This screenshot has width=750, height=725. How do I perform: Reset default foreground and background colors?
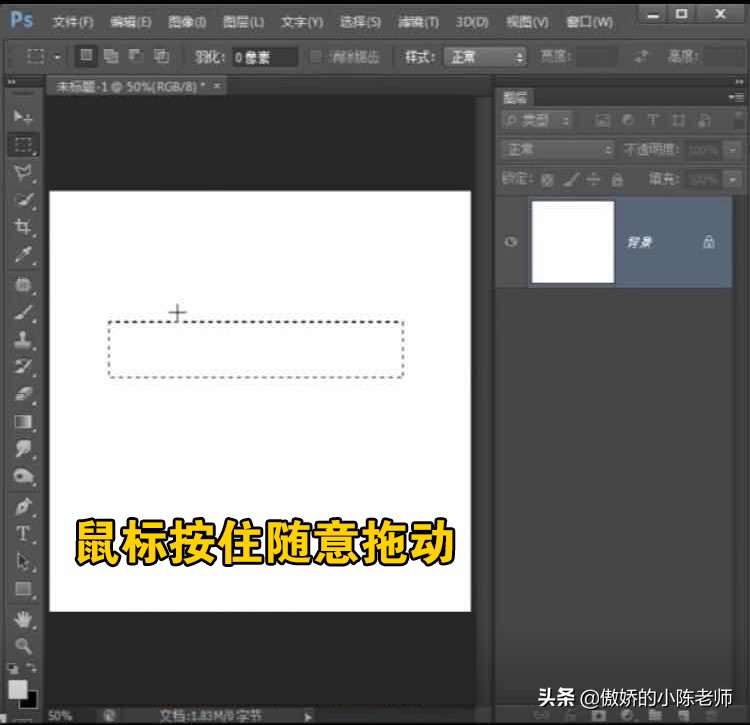[13, 668]
